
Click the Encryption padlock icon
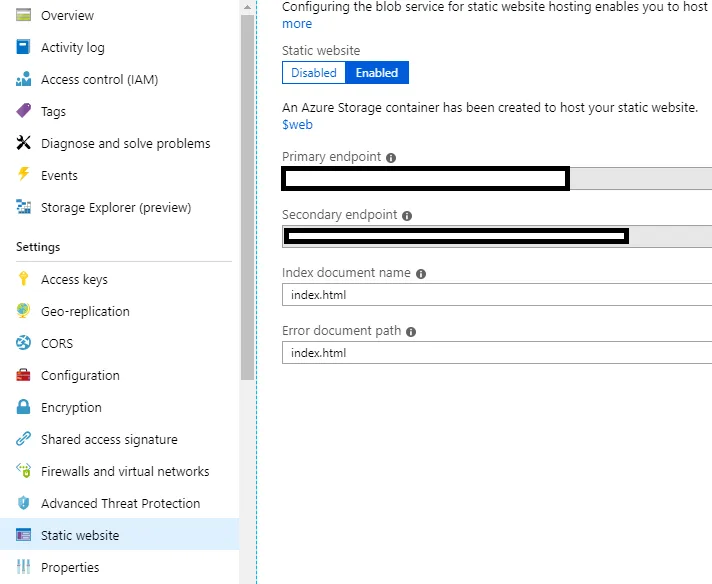coord(24,407)
